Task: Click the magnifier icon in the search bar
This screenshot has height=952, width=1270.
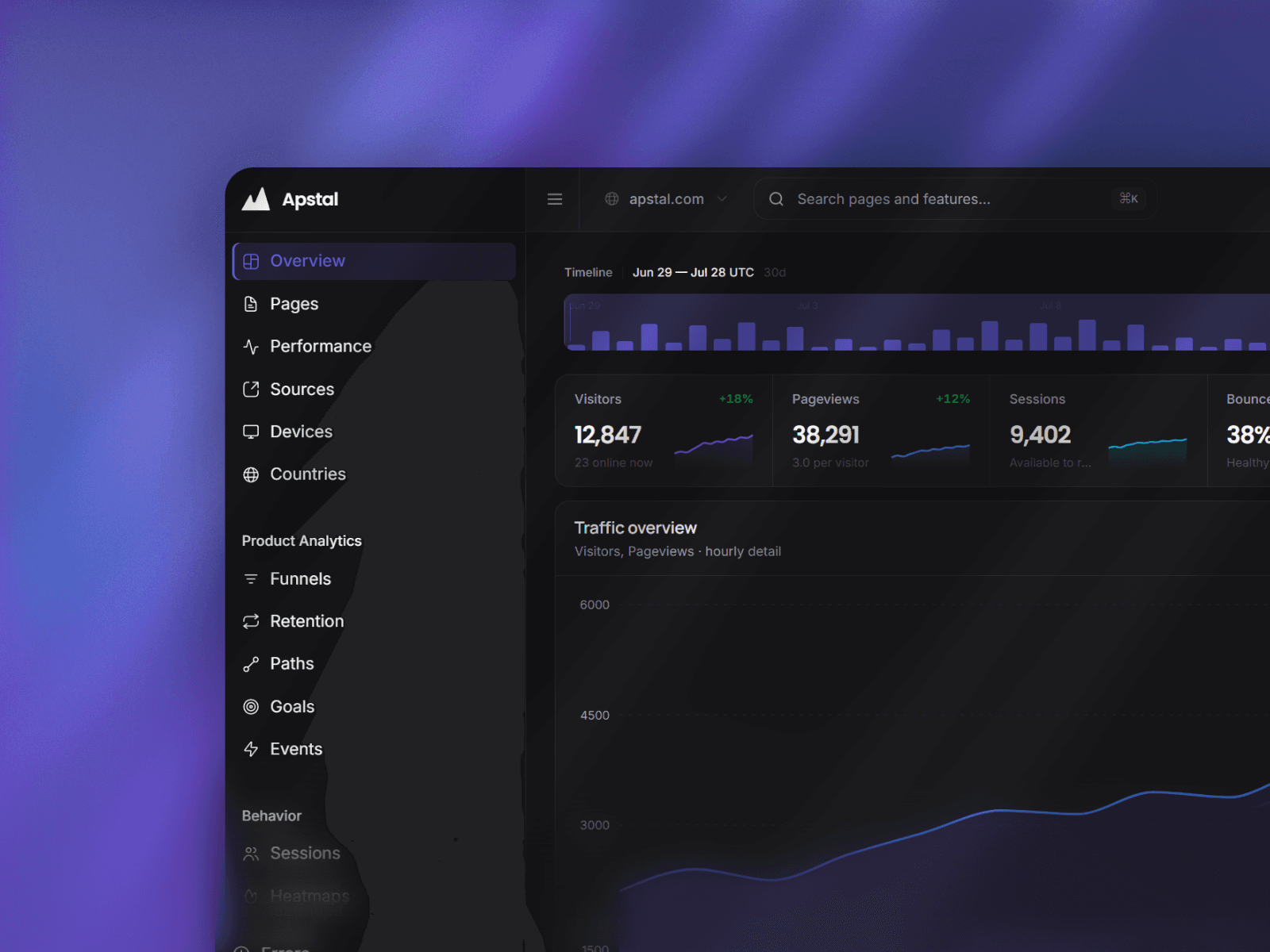Action: tap(776, 199)
